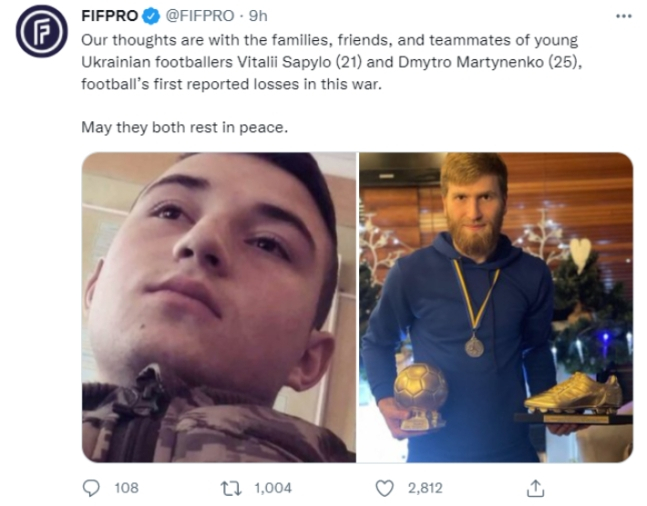This screenshot has height=506, width=647.
Task: Click the reply speech bubble icon
Action: 91,488
